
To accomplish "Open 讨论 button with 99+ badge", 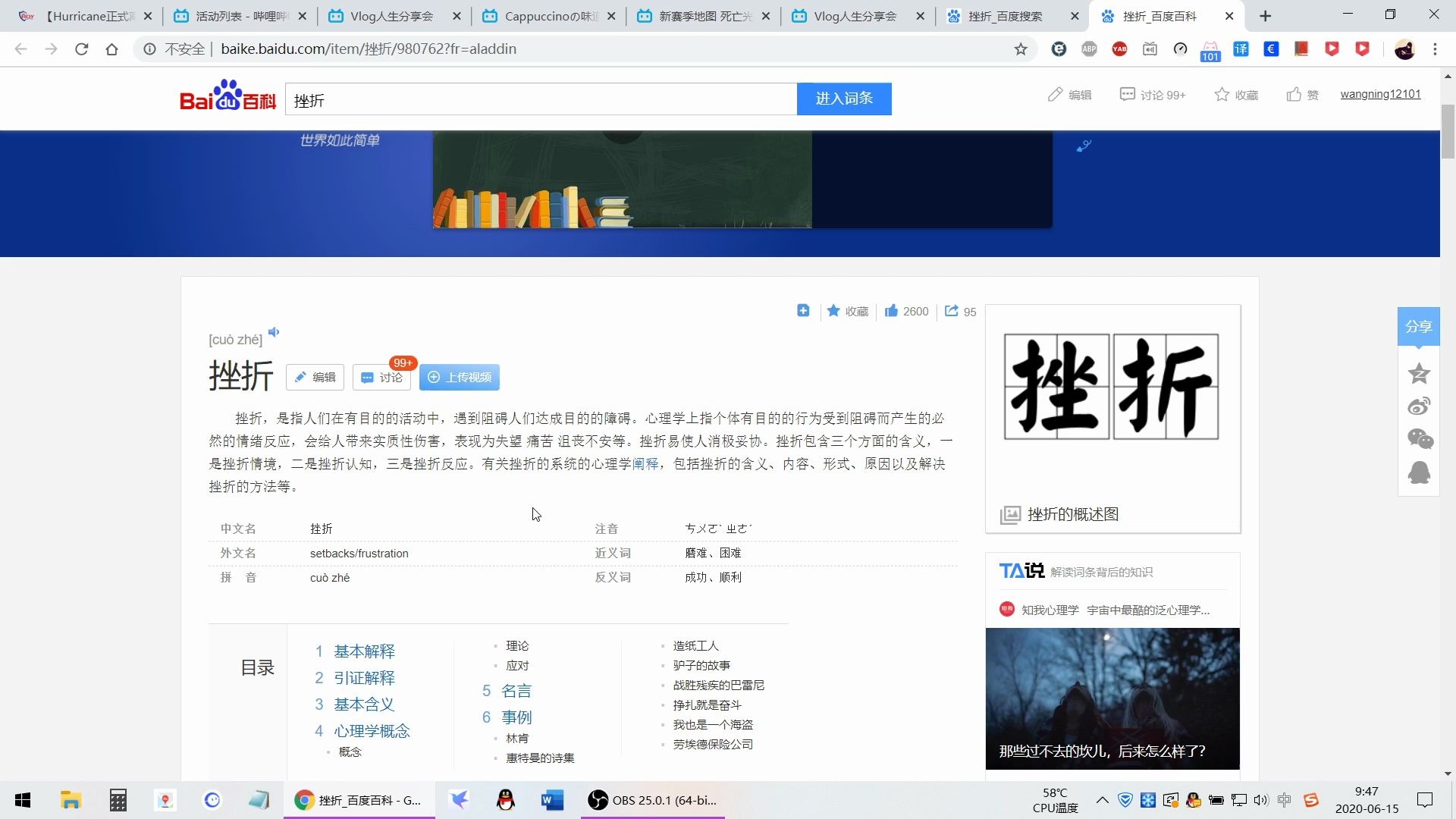I will 381,377.
